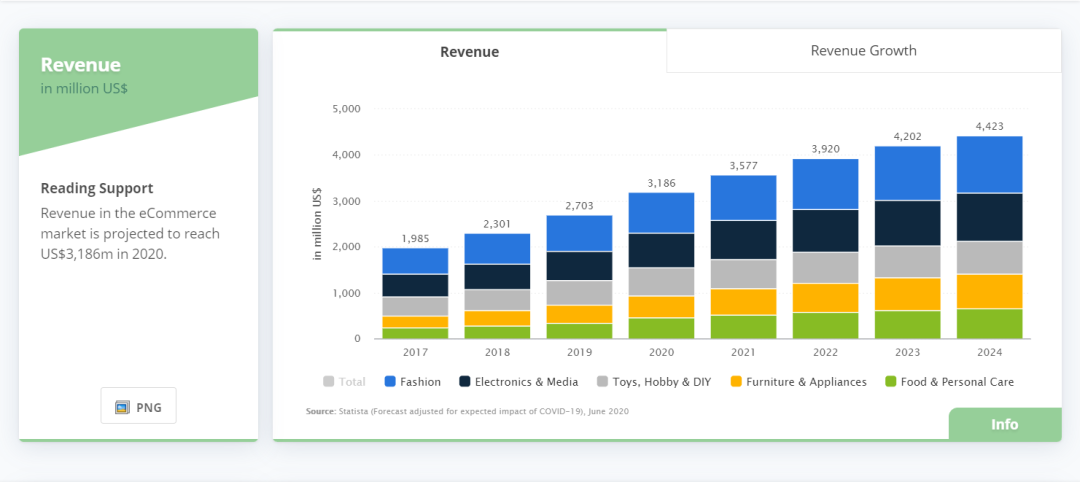Click the 3,577 total label
The width and height of the screenshot is (1080, 482).
(x=743, y=165)
